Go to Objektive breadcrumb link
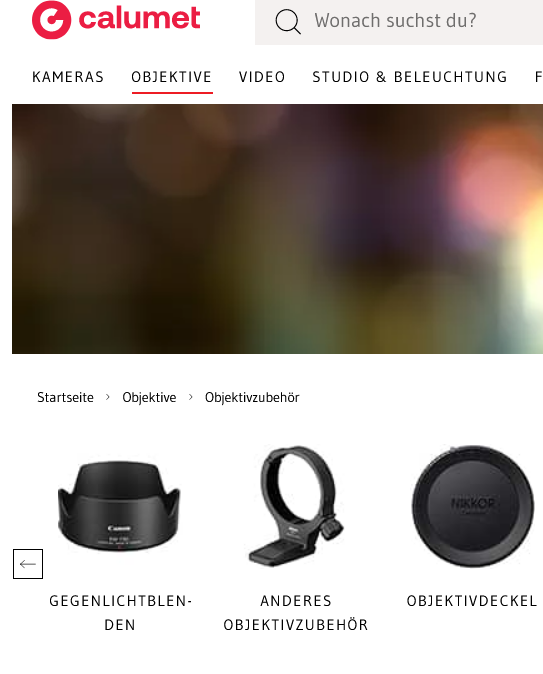Screen dimensions: 543x674 point(149,397)
